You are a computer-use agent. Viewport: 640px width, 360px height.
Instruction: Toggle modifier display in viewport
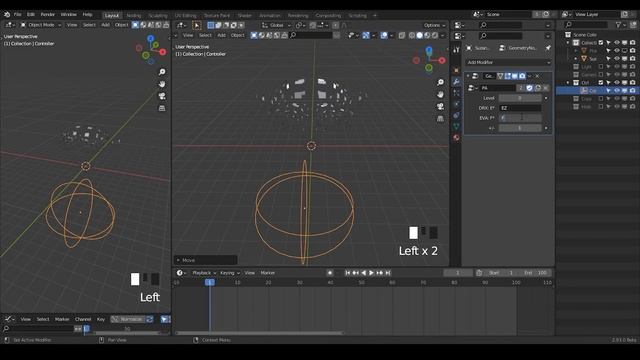(515, 76)
